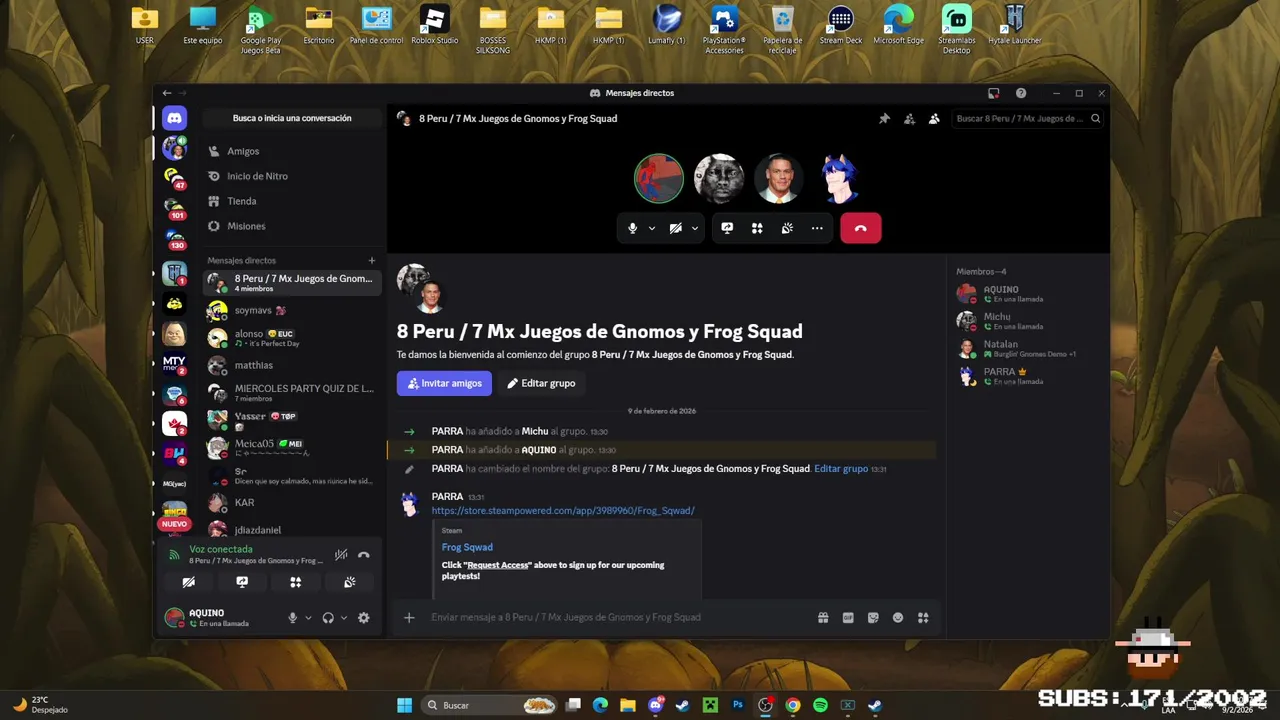This screenshot has width=1280, height=720.
Task: Open Roblox Studio desktop shortcut
Action: coord(434,26)
